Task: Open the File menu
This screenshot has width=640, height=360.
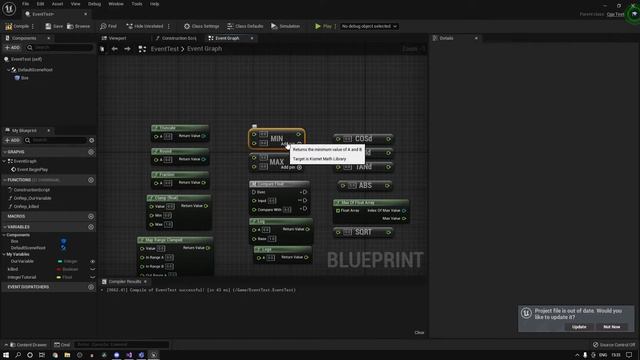Action: pos(25,4)
